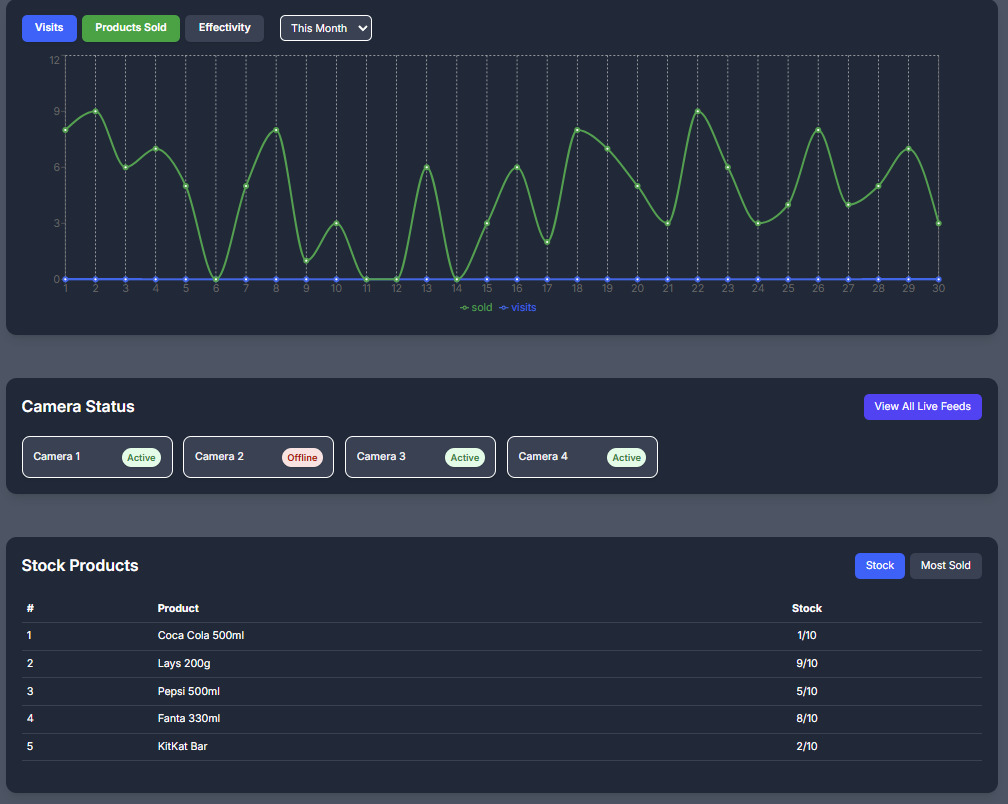
Task: Switch to the Most Sold tab
Action: click(x=945, y=566)
